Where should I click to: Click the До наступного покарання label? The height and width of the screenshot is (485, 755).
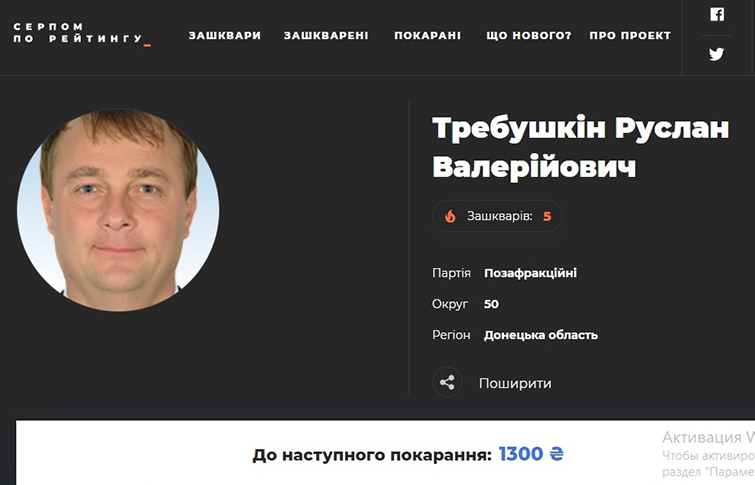point(372,455)
